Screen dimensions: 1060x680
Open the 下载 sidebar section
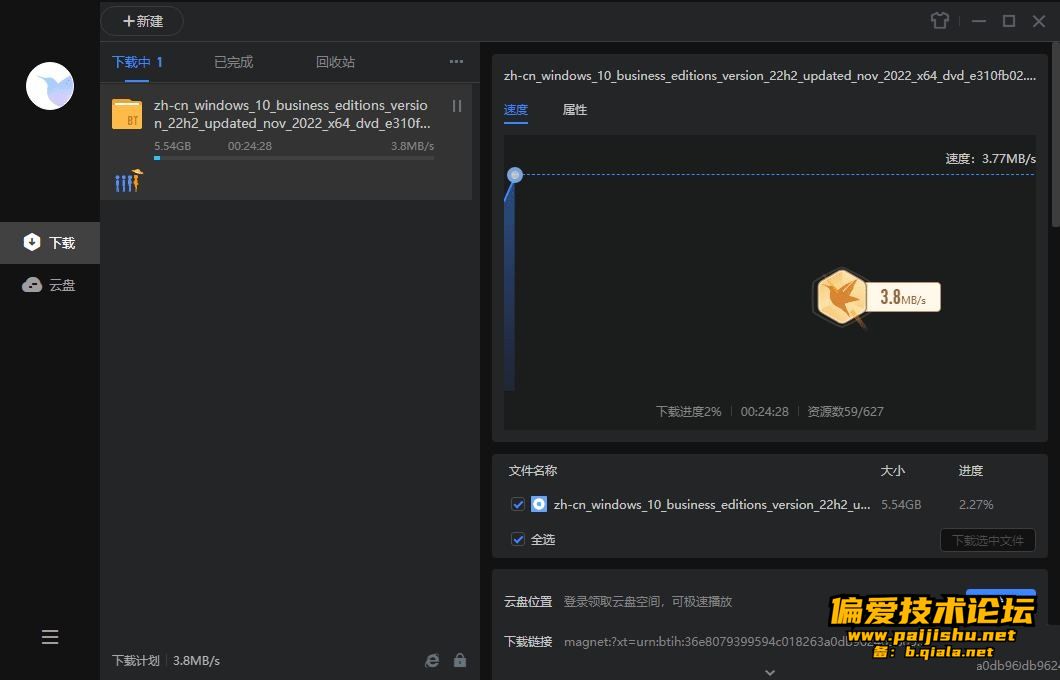click(50, 243)
